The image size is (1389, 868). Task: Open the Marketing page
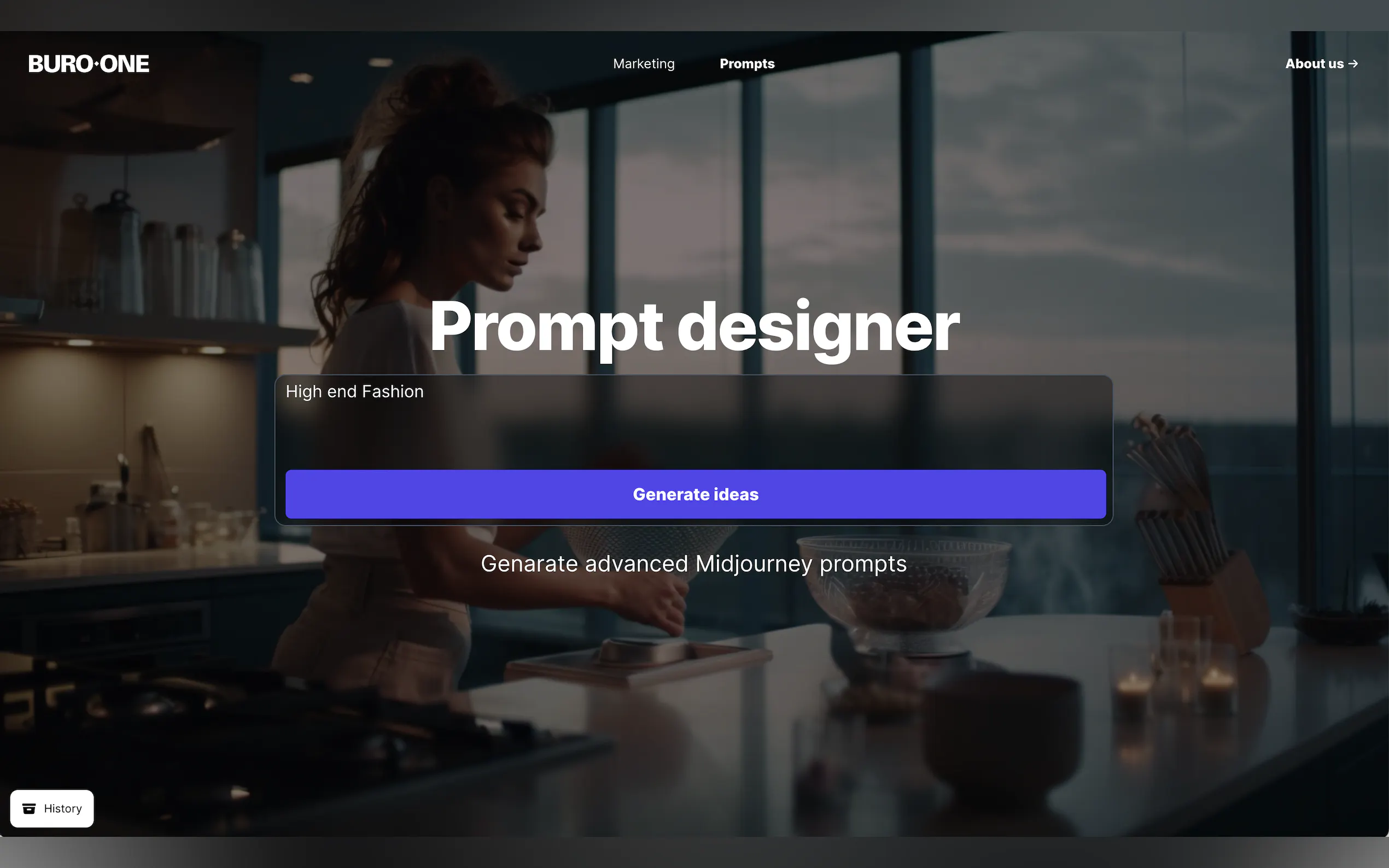tap(644, 64)
